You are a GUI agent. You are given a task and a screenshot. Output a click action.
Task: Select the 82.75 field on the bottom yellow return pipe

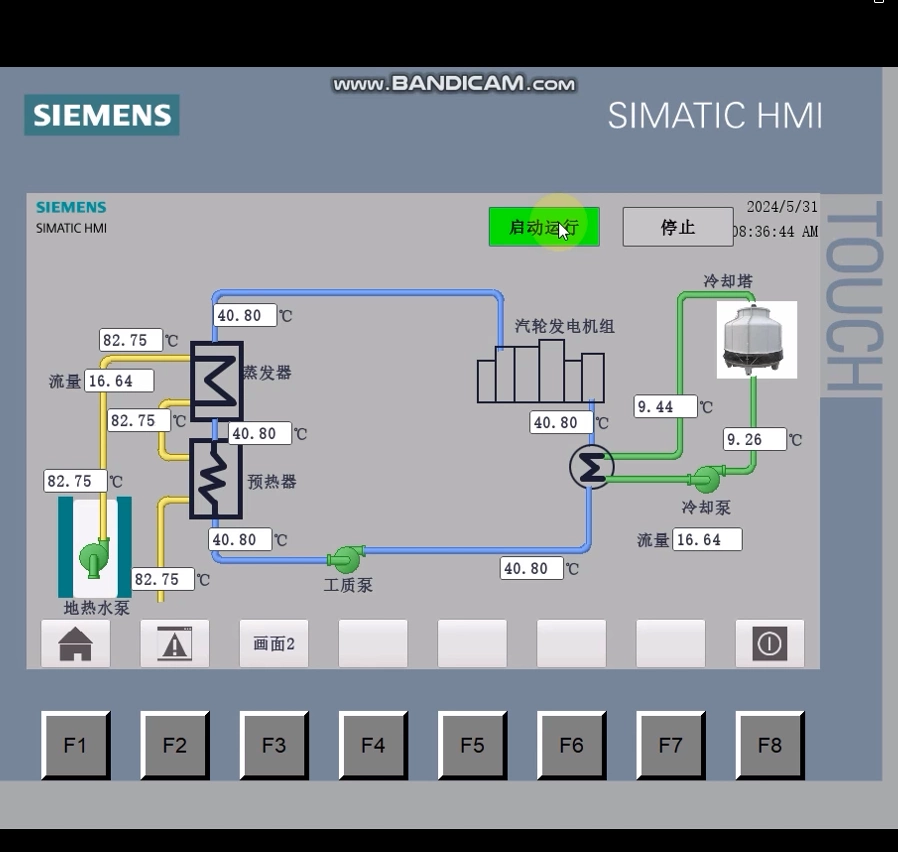tap(163, 579)
